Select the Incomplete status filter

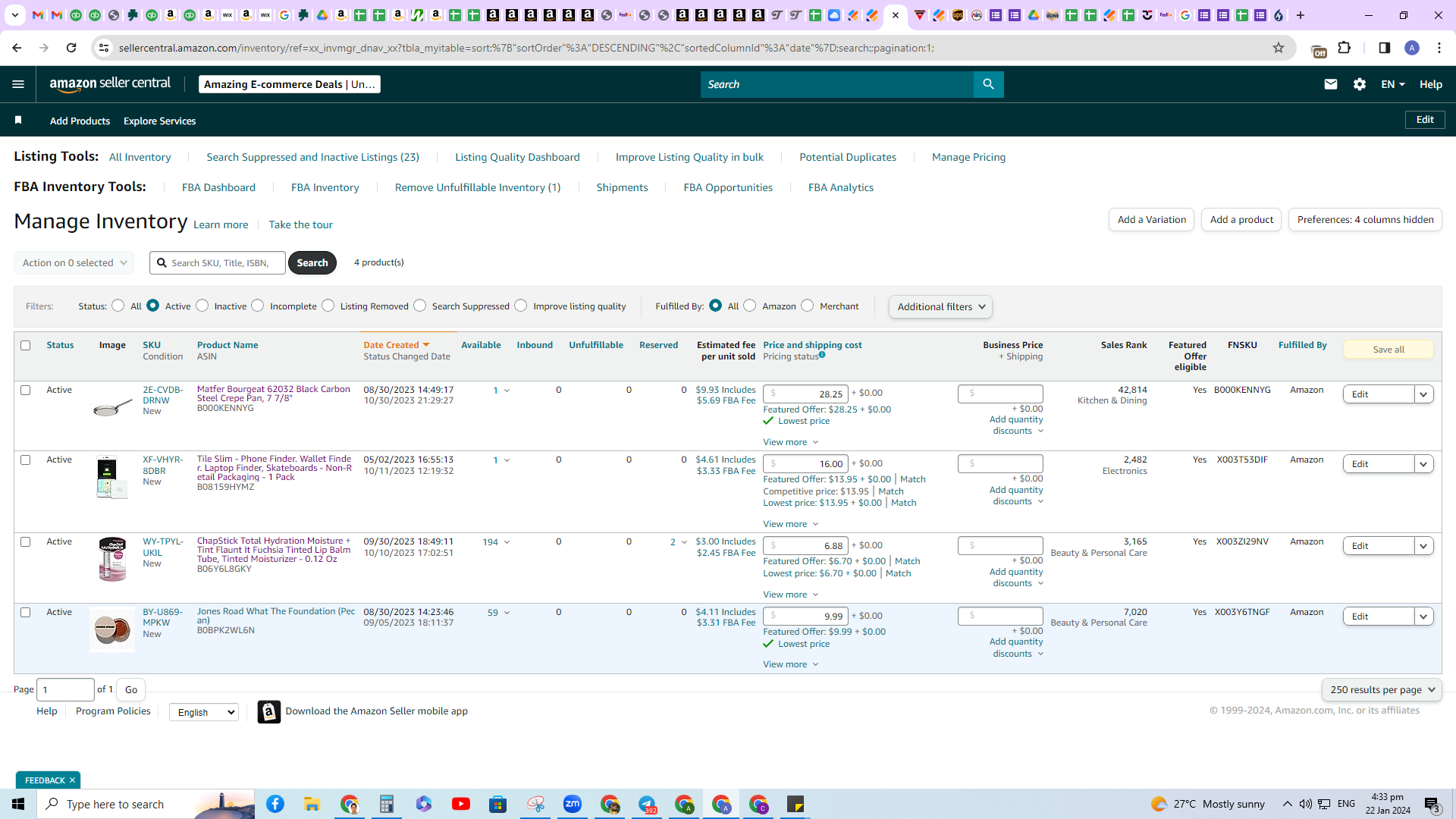tap(258, 306)
